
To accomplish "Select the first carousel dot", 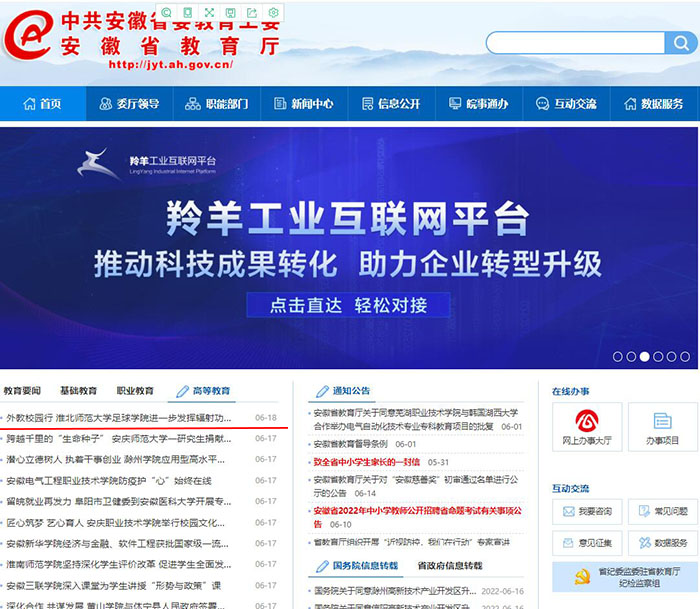I will pos(617,356).
